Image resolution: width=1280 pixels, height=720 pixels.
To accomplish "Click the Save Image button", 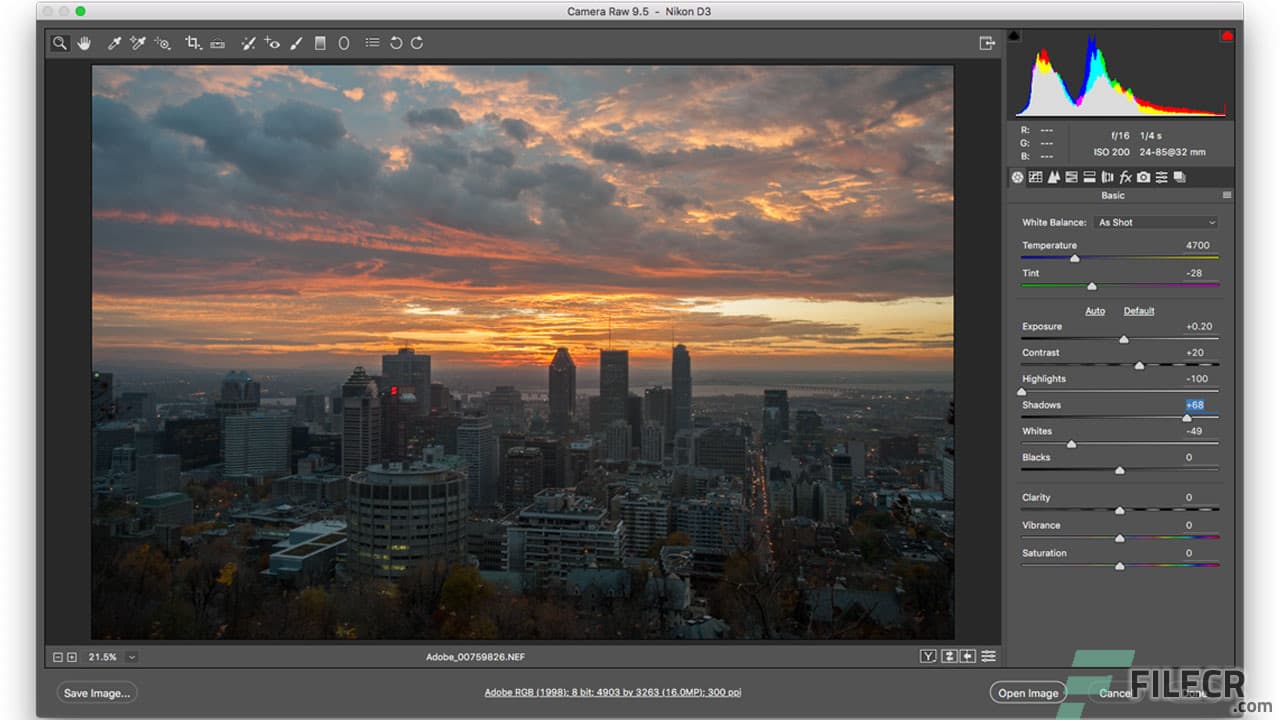I will [96, 692].
